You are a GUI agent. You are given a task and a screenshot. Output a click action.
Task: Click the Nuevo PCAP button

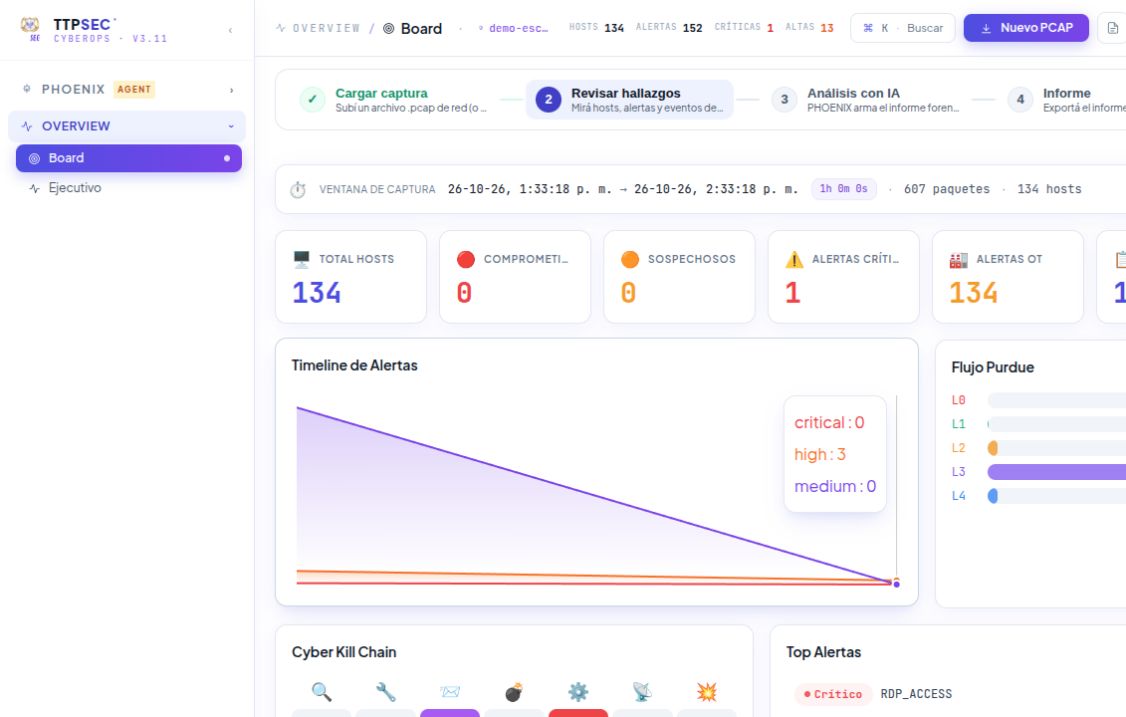tap(1026, 28)
